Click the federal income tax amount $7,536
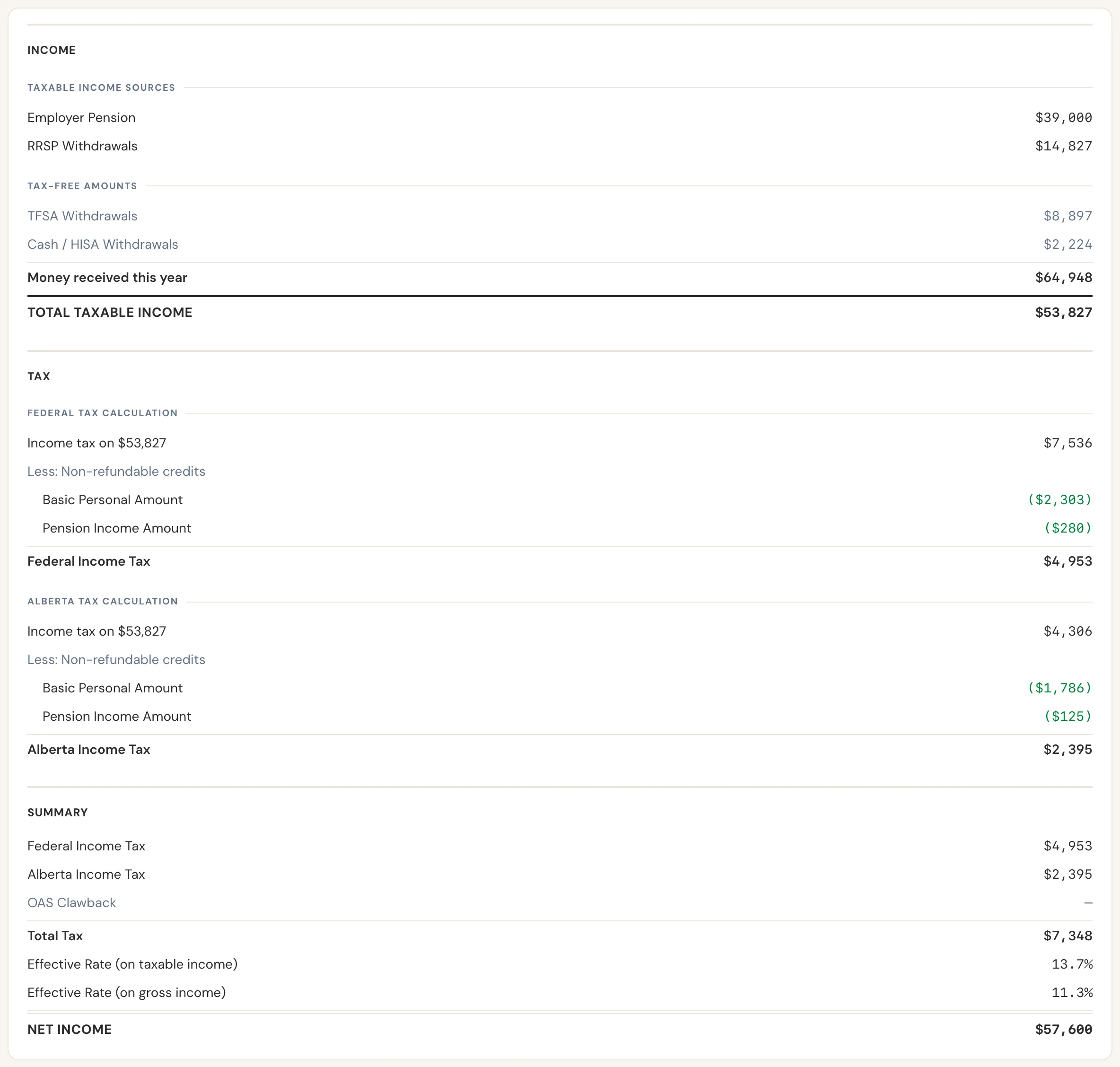 click(1067, 443)
